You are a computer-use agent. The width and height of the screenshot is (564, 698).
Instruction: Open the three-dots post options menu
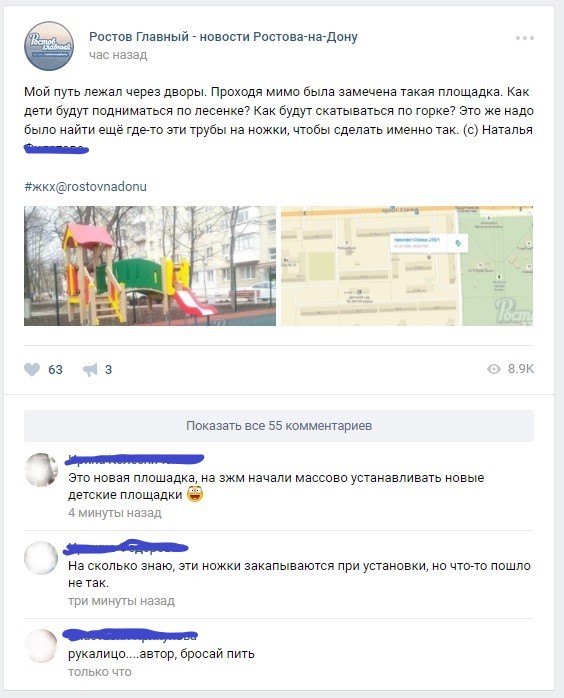click(x=525, y=38)
